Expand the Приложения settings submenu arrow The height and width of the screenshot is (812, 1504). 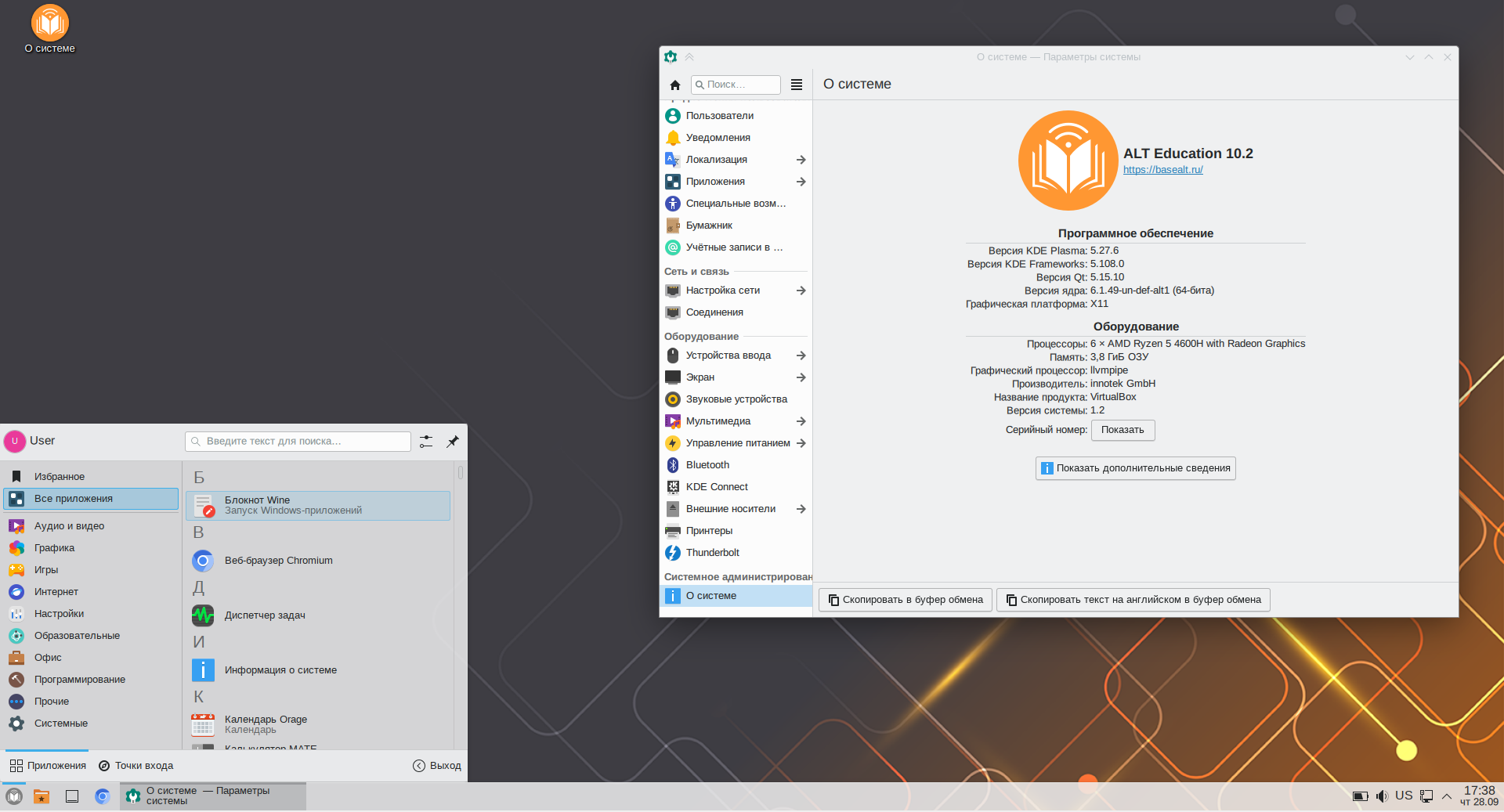coord(801,182)
